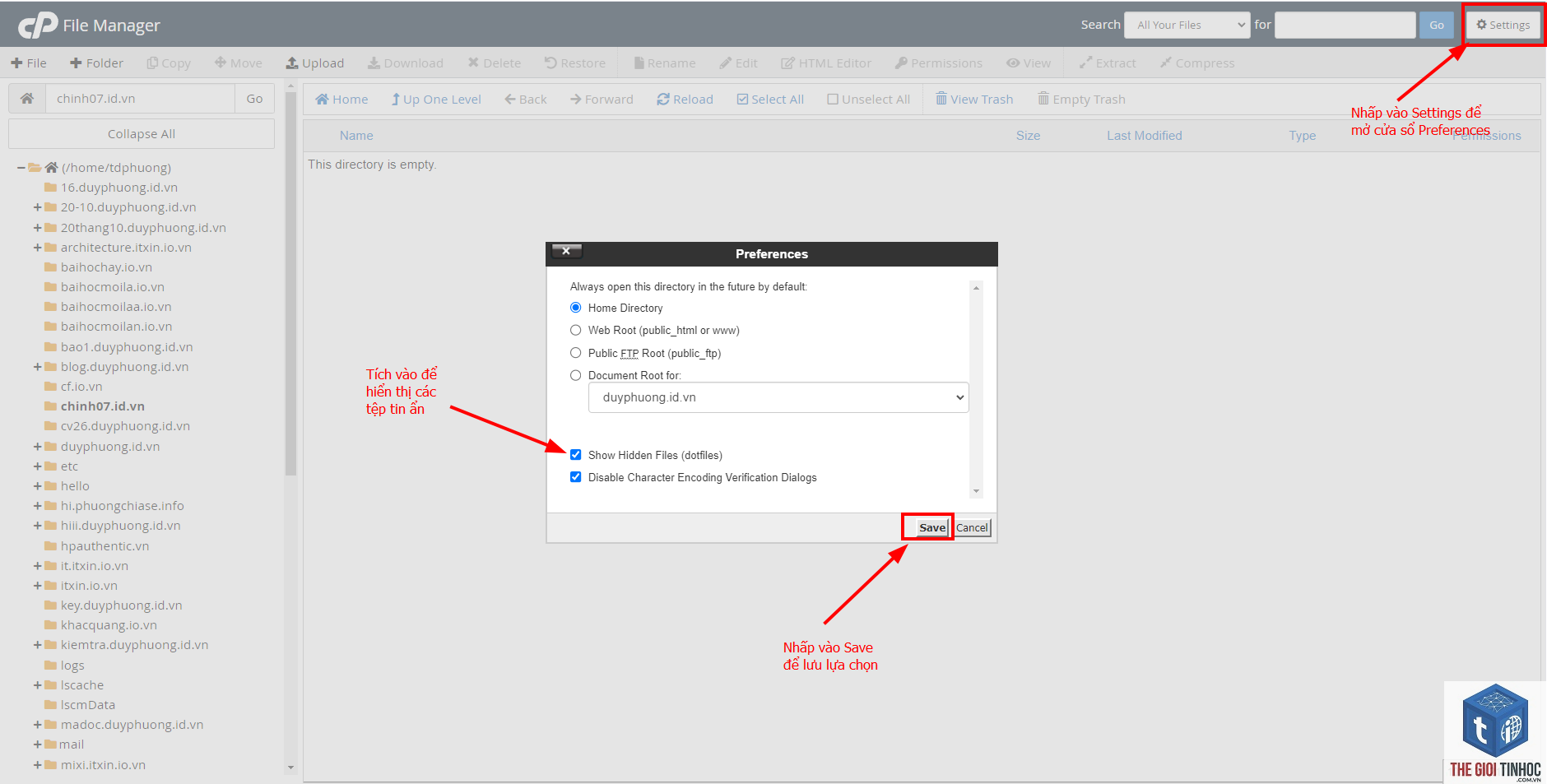Select the Home Directory radio option

576,308
